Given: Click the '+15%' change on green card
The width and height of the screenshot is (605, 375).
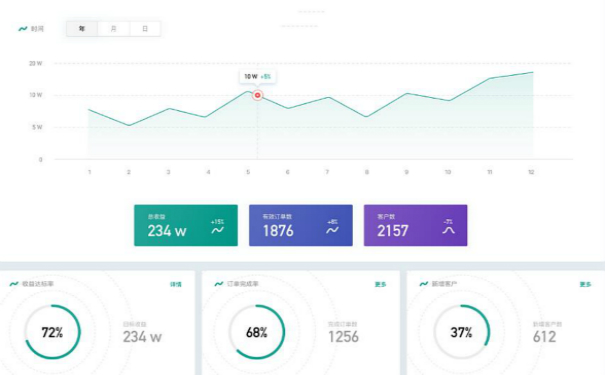Looking at the screenshot, I should [217, 222].
